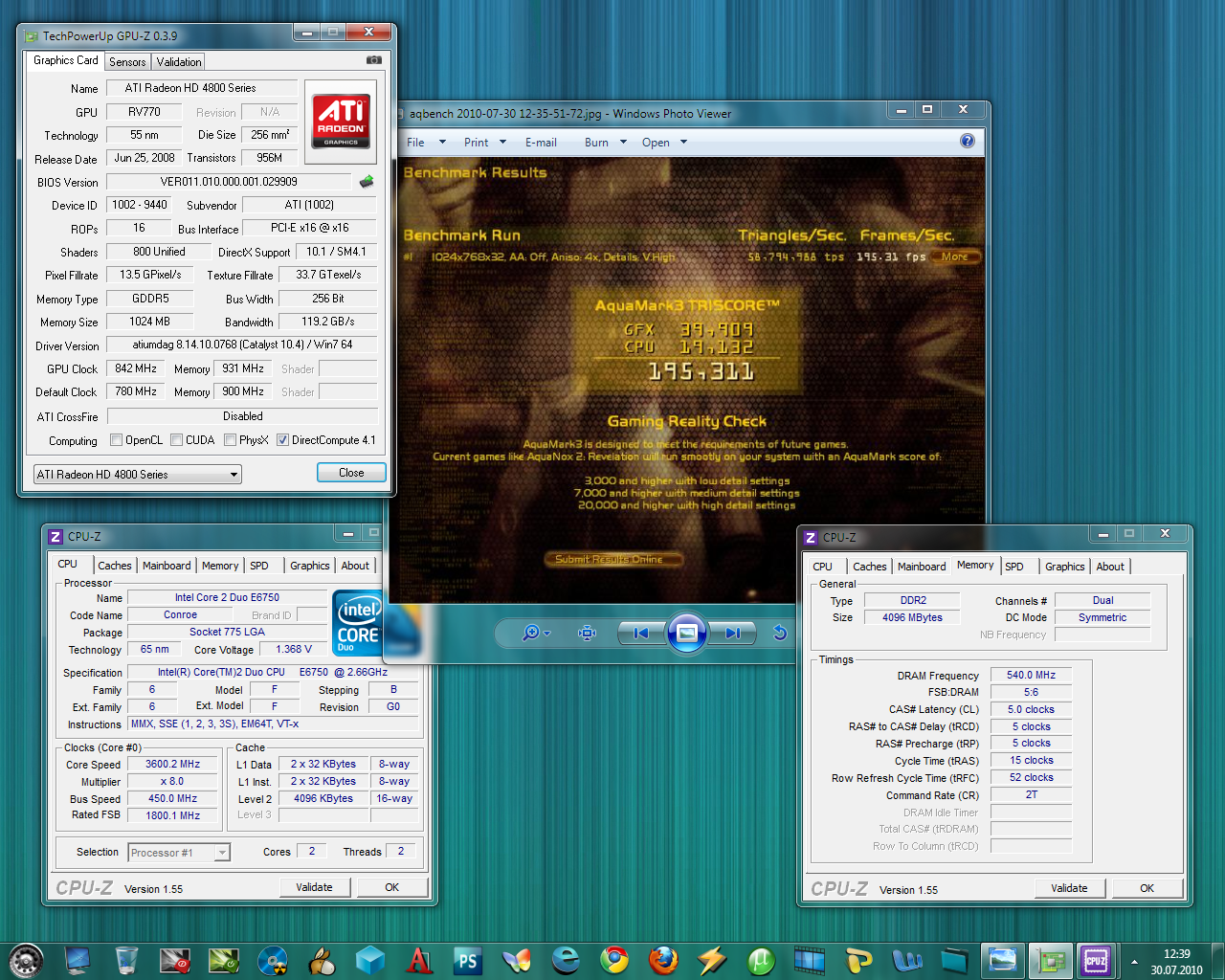The height and width of the screenshot is (980, 1225).
Task: Open Caches tab in left CPU-Z window
Action: (x=115, y=566)
